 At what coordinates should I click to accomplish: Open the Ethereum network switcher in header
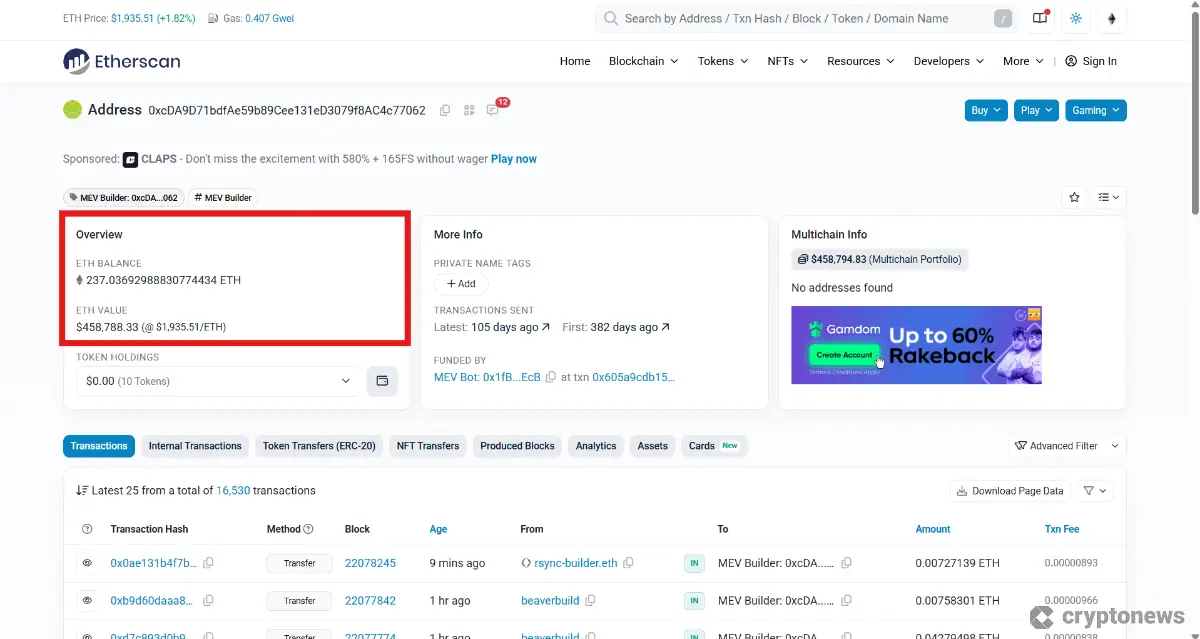[1111, 18]
